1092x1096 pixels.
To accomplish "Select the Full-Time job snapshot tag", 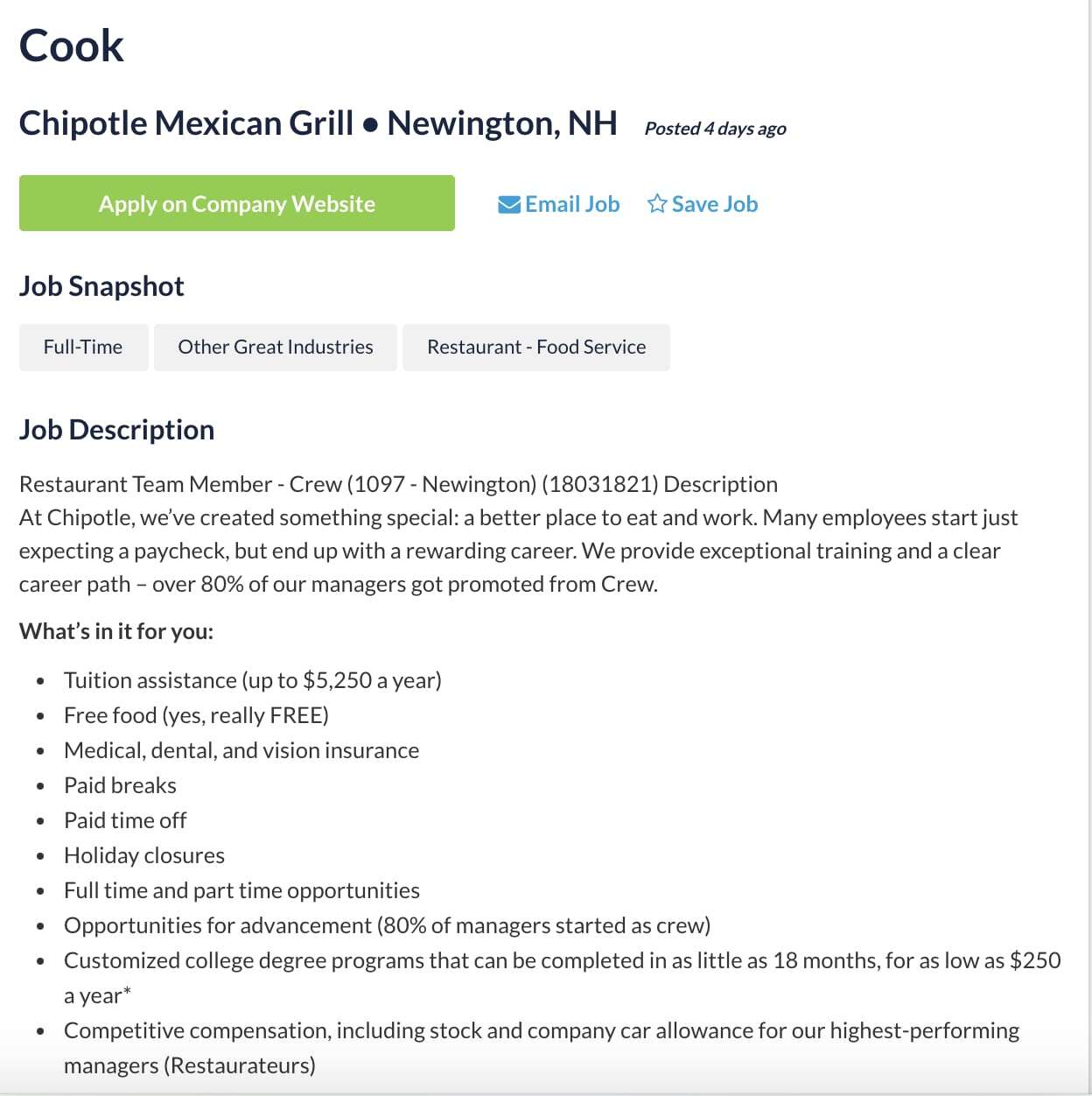I will [83, 347].
